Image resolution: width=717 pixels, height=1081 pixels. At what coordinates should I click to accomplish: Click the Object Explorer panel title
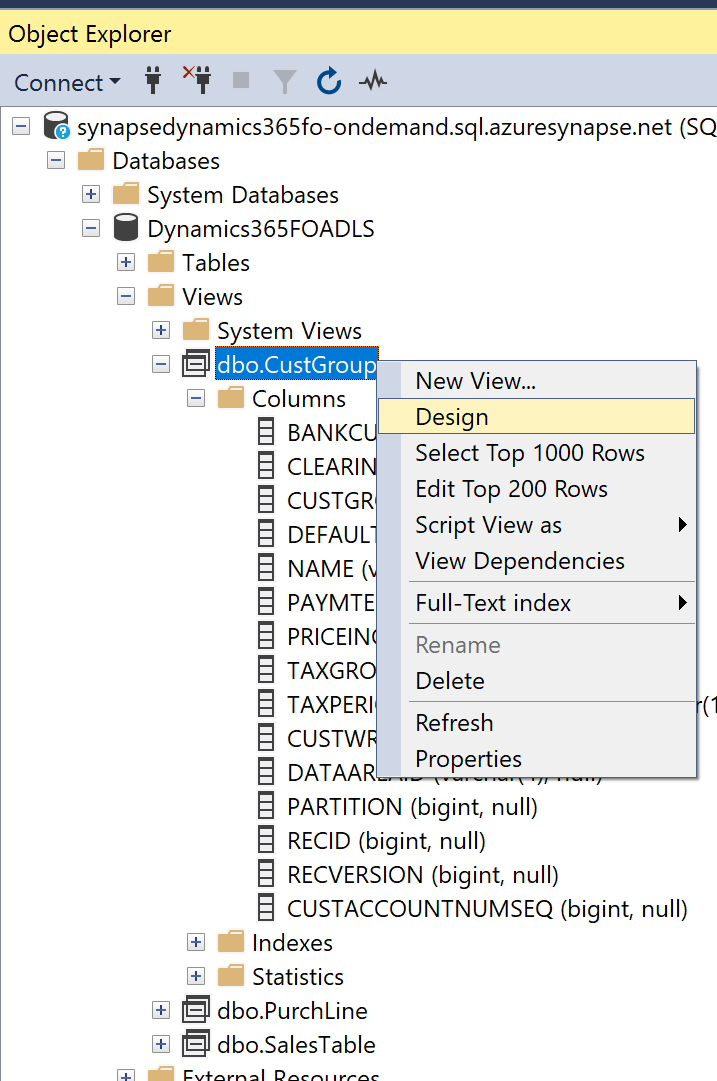(x=90, y=34)
